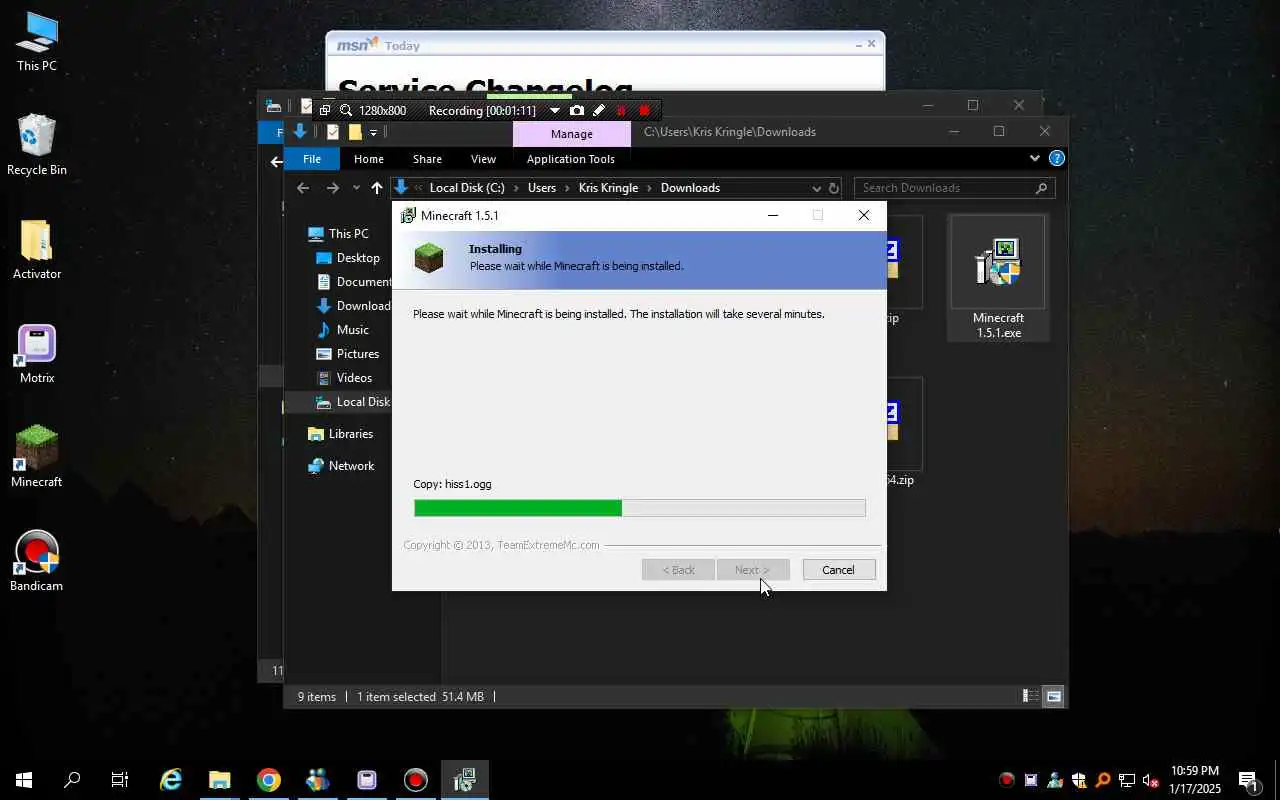Open the File menu in Explorer
The width and height of the screenshot is (1280, 800).
tap(312, 159)
